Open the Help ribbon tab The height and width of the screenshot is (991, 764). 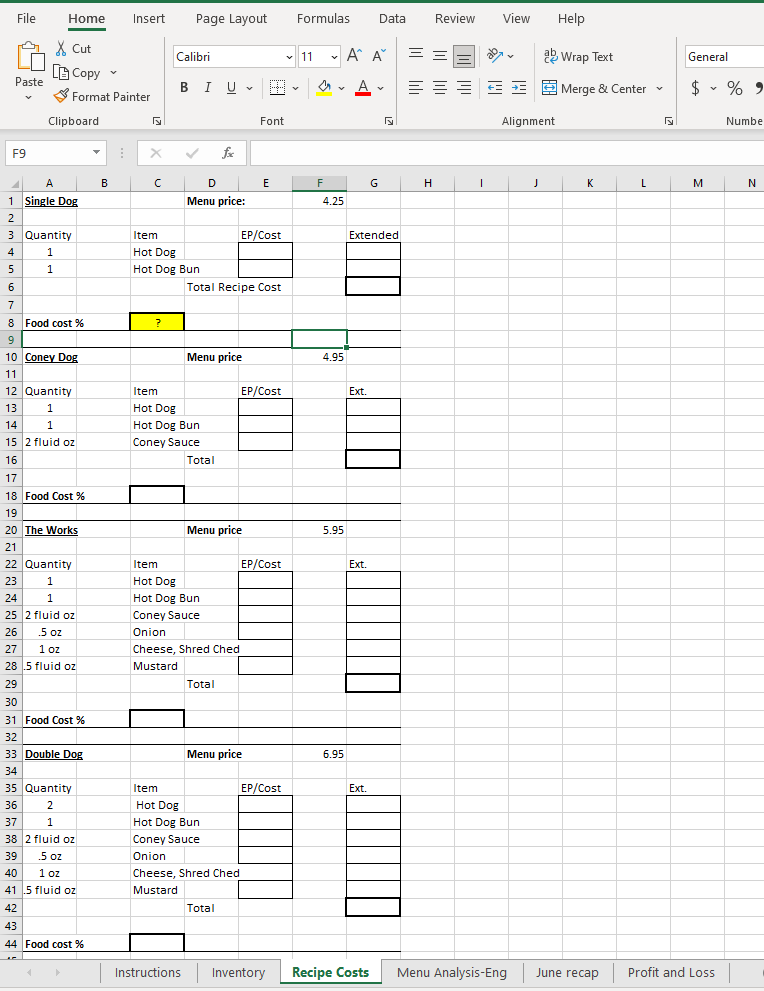(x=571, y=19)
